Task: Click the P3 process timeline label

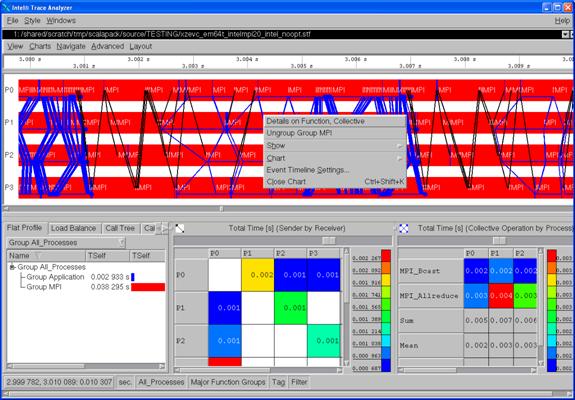Action: pos(9,187)
